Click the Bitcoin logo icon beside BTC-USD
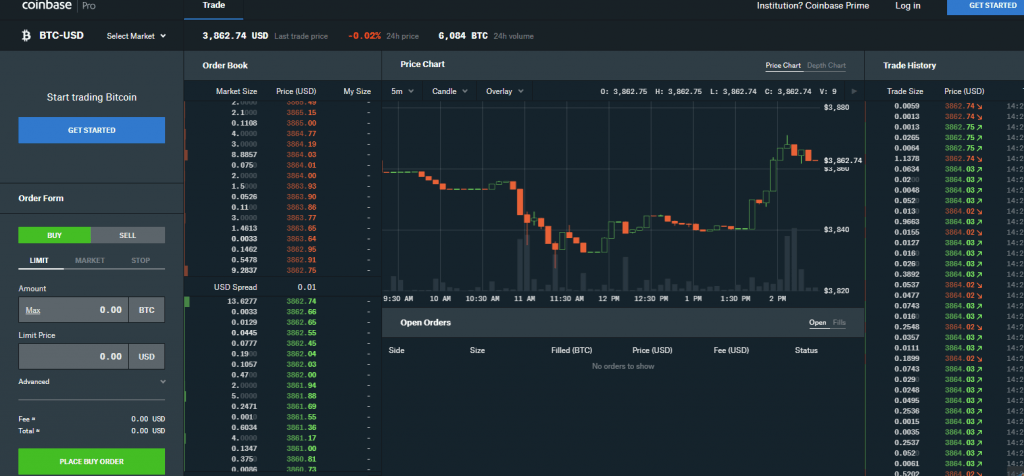Viewport: 1024px width, 476px height. click(27, 35)
